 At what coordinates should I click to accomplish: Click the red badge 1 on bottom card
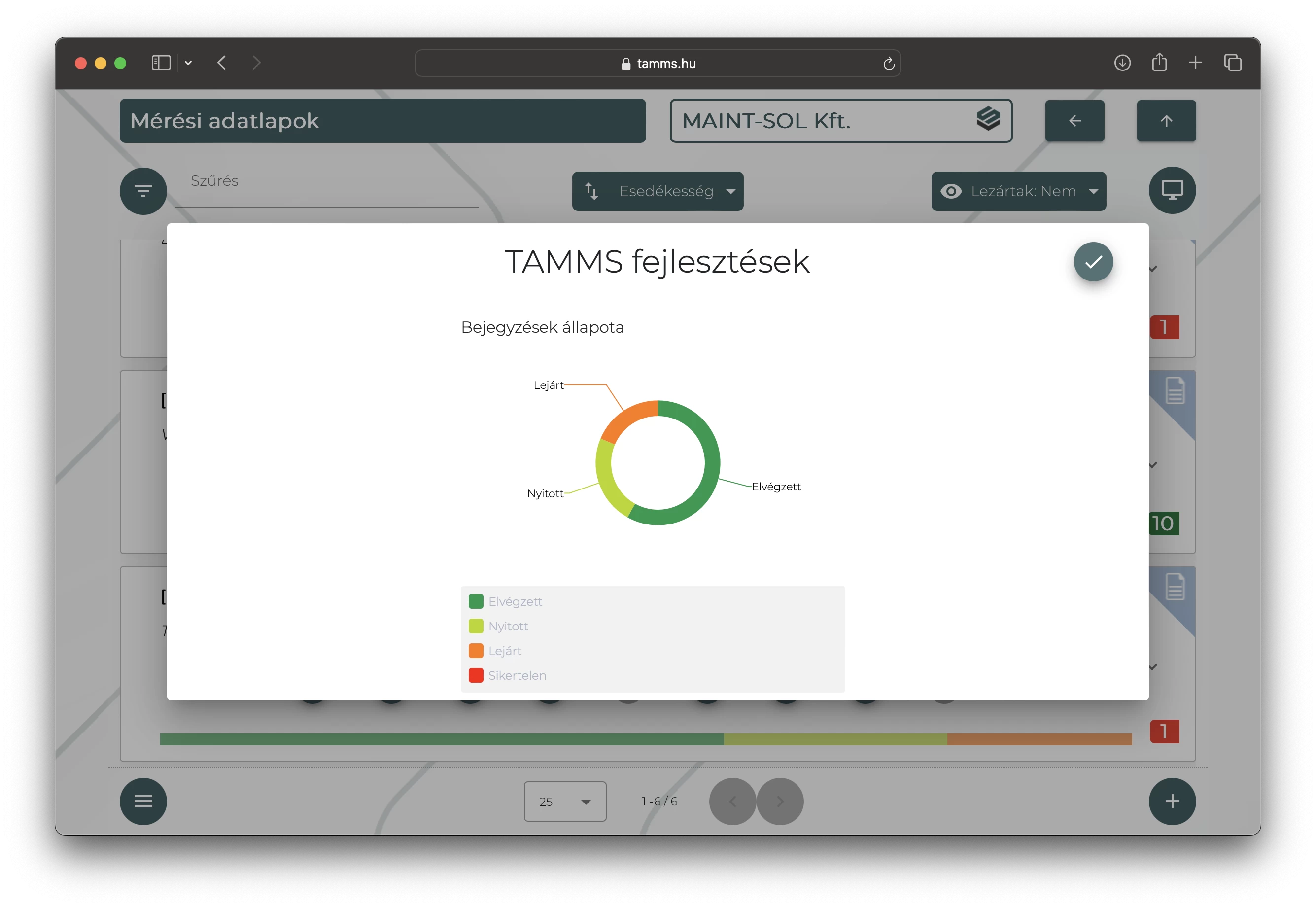click(1164, 731)
